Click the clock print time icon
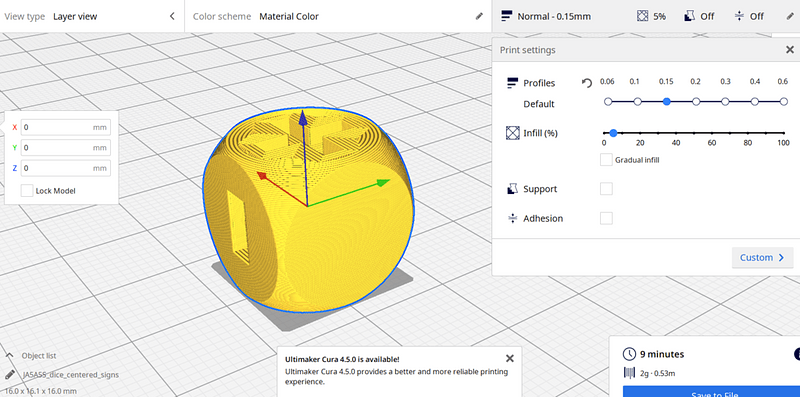 (630, 354)
